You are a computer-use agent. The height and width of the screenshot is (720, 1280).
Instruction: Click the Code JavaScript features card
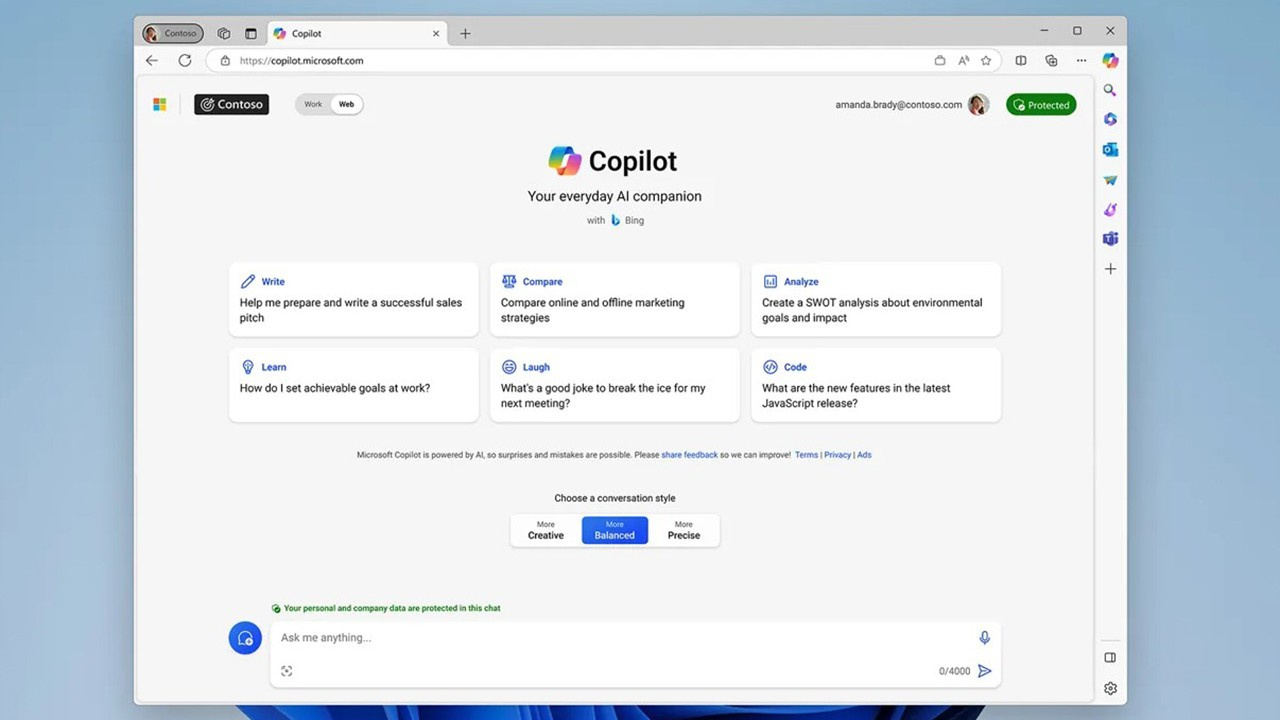[x=876, y=385]
